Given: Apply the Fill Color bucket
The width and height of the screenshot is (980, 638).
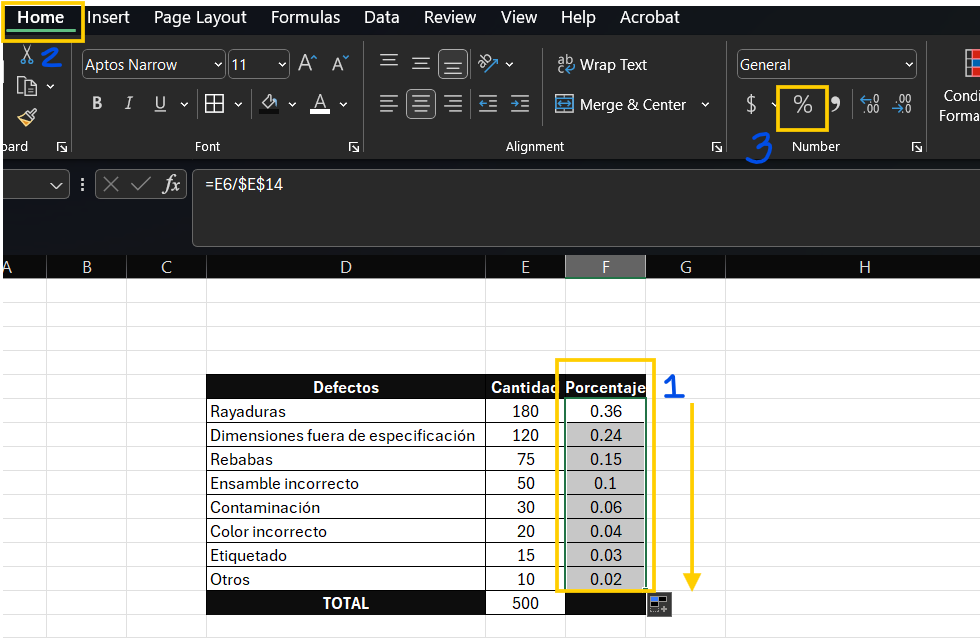Looking at the screenshot, I should 269,104.
